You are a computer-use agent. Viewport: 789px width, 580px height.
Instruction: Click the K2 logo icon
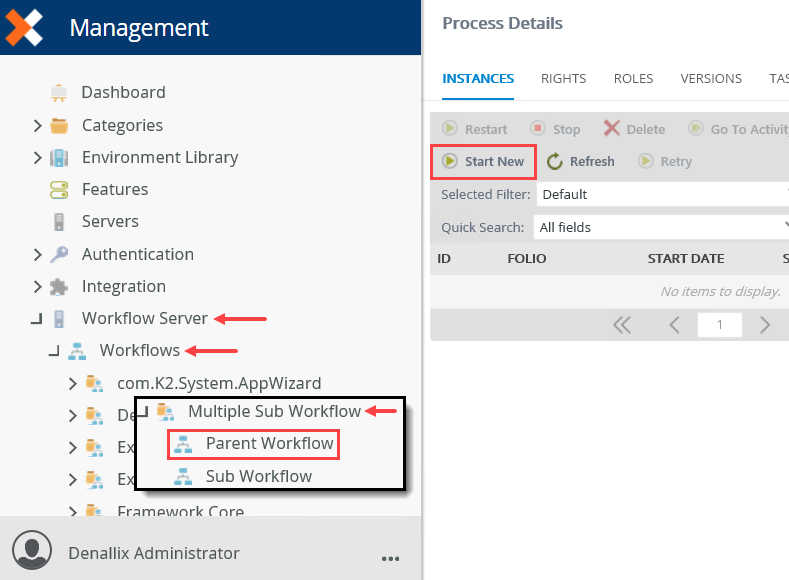pos(24,27)
